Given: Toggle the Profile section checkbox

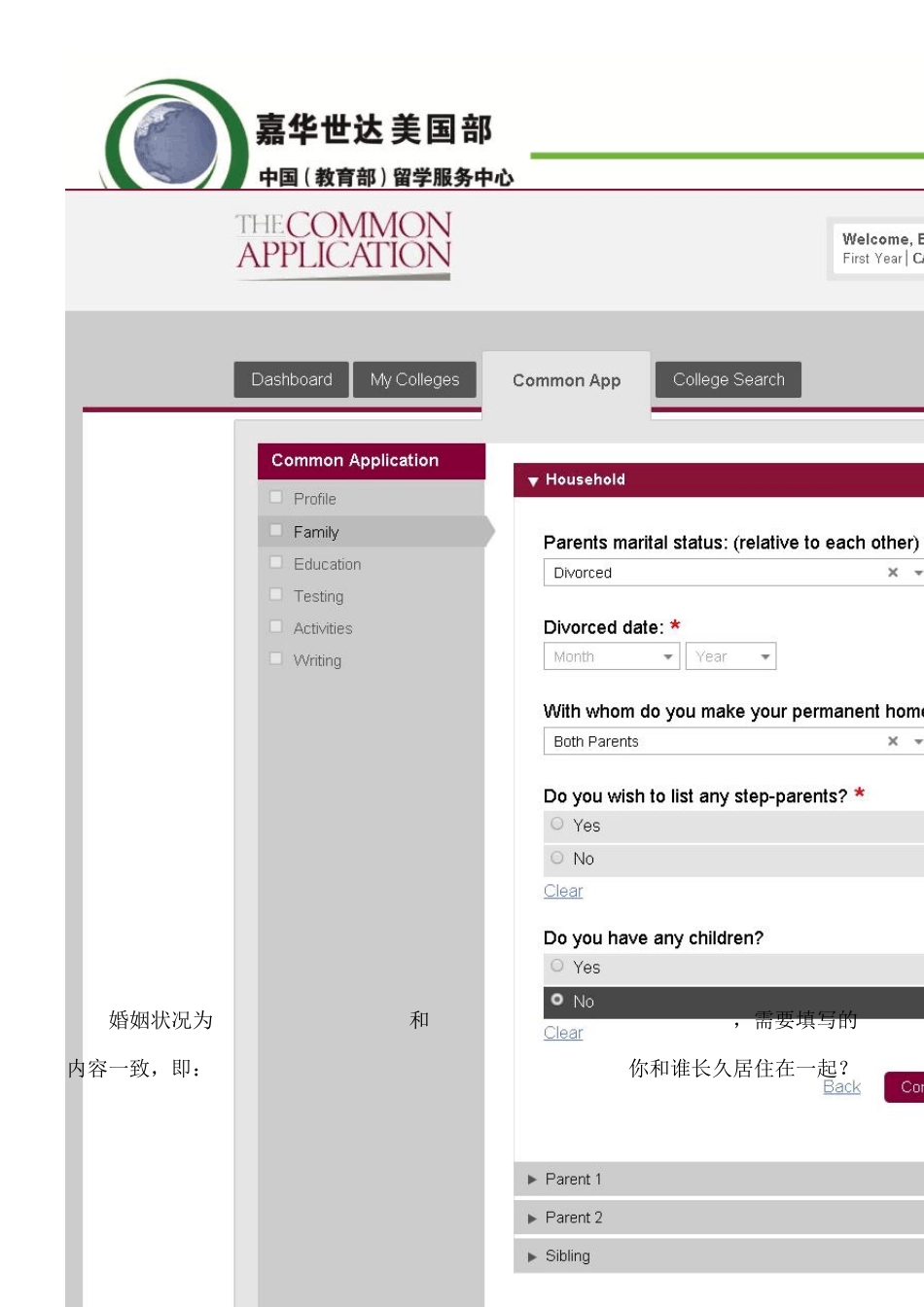Looking at the screenshot, I should point(276,498).
